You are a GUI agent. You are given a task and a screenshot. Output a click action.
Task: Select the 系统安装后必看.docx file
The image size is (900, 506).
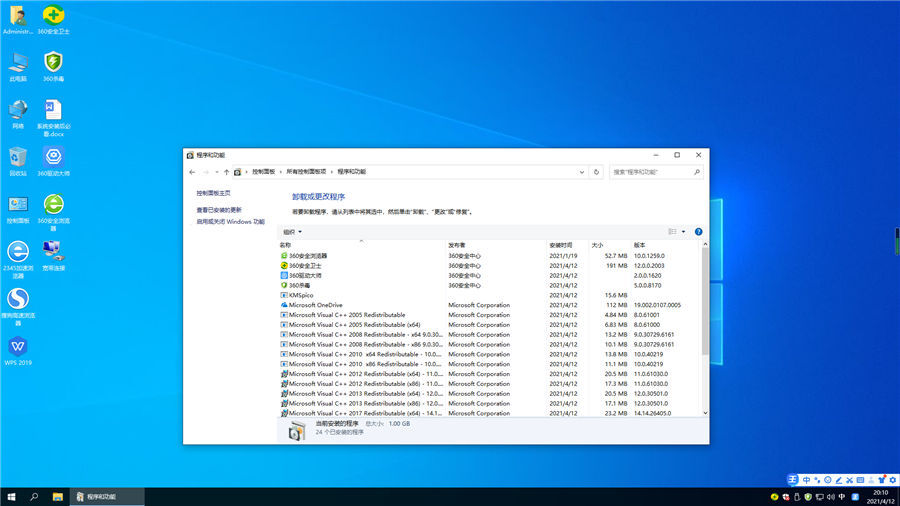click(x=53, y=118)
